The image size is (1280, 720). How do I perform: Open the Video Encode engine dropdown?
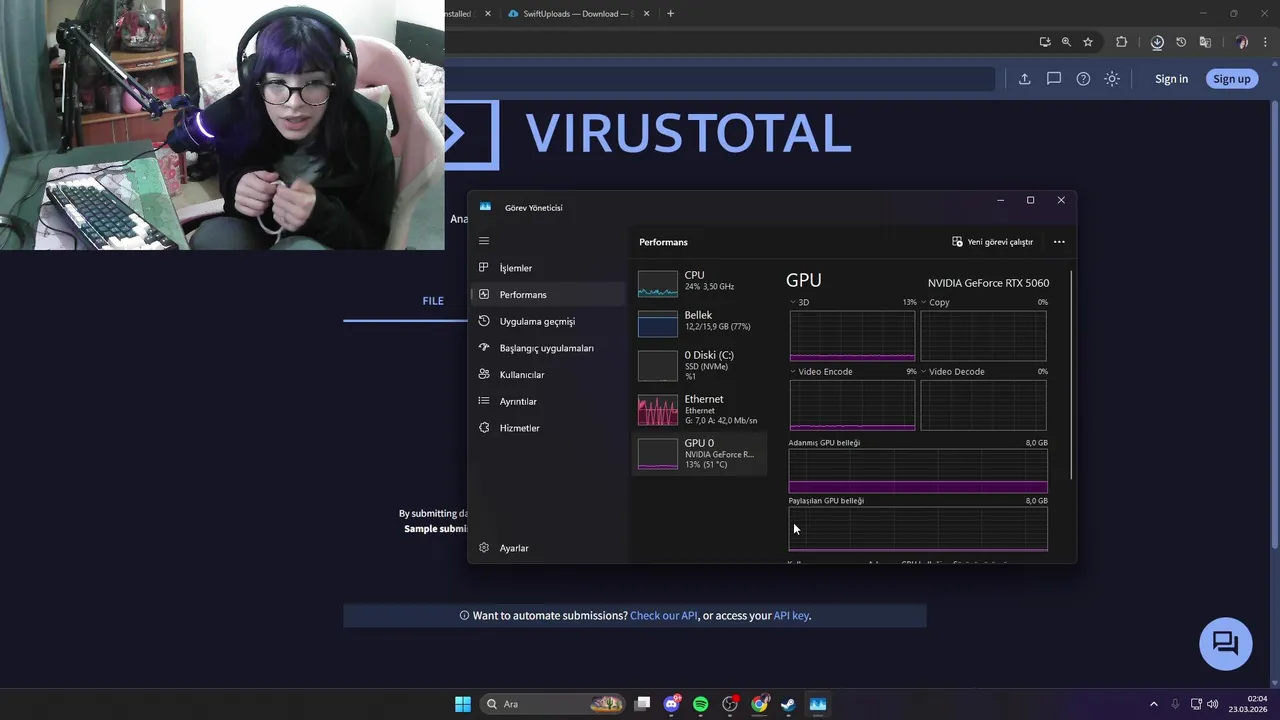click(821, 371)
